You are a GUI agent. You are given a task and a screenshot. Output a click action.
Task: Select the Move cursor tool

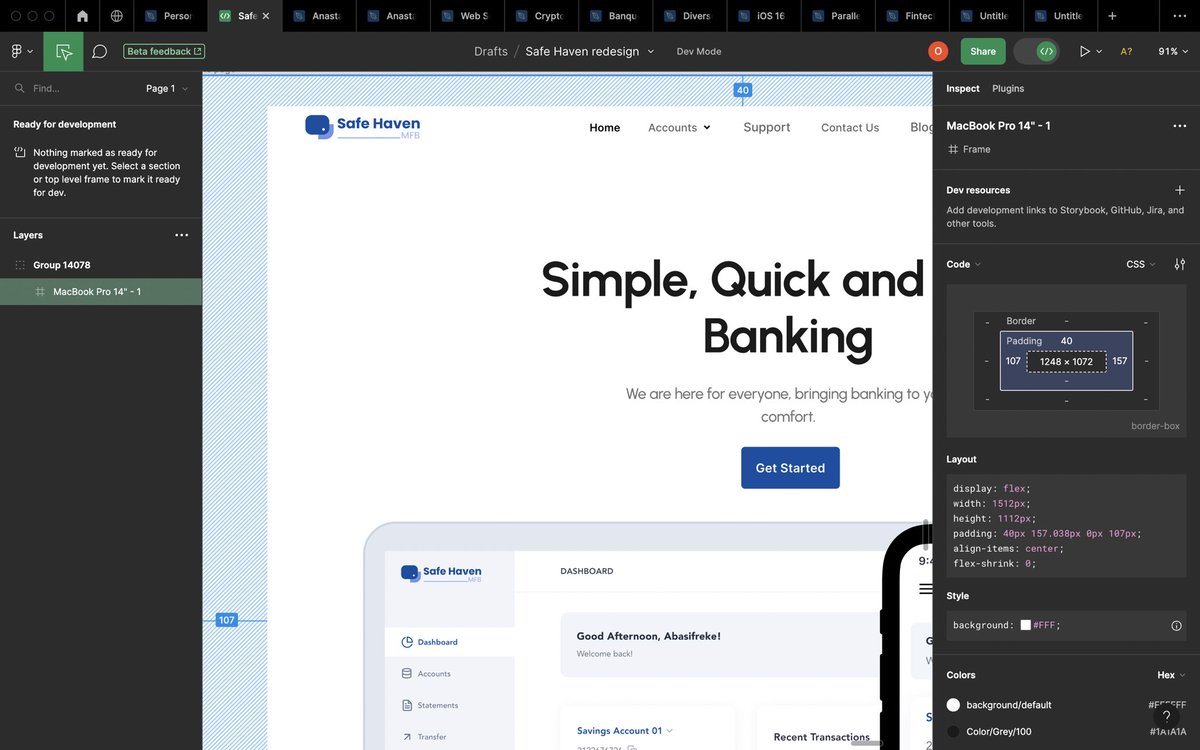pos(64,51)
